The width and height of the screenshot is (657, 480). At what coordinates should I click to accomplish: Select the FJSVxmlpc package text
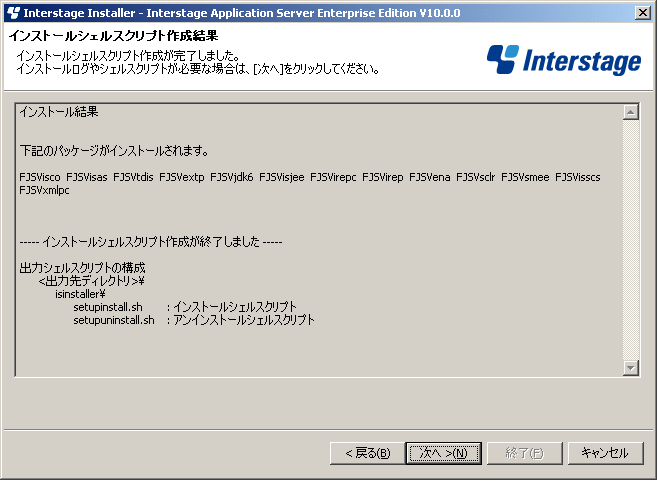[44, 190]
